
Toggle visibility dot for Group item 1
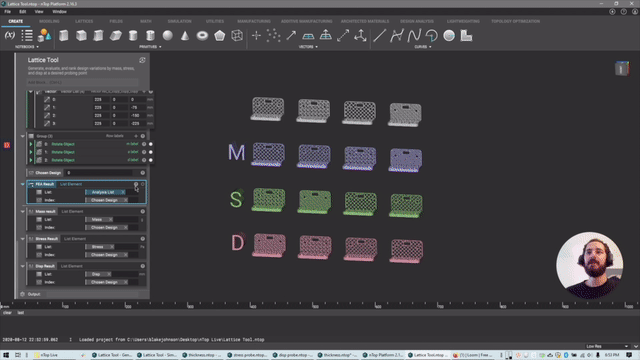[x=151, y=152]
